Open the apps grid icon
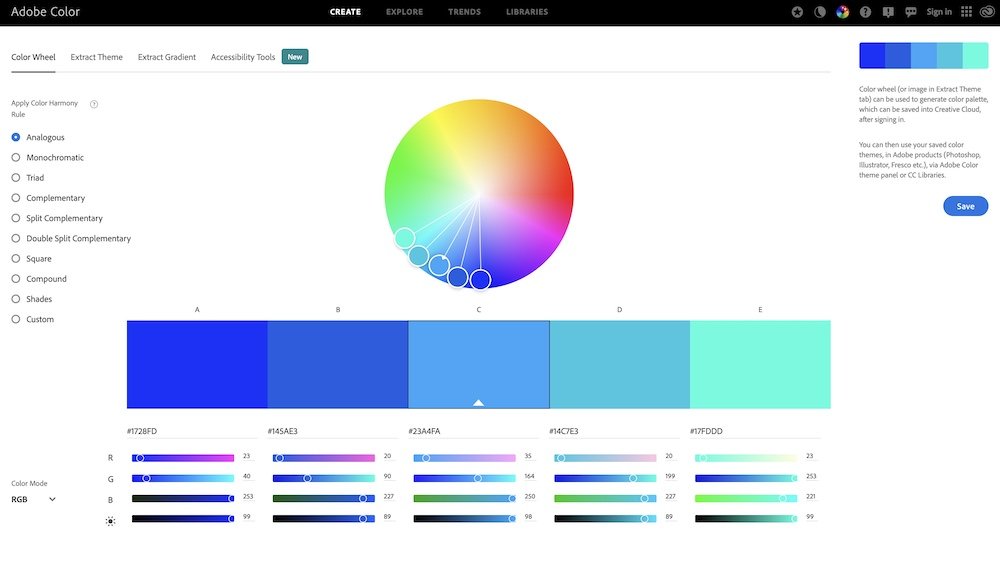 coord(967,11)
